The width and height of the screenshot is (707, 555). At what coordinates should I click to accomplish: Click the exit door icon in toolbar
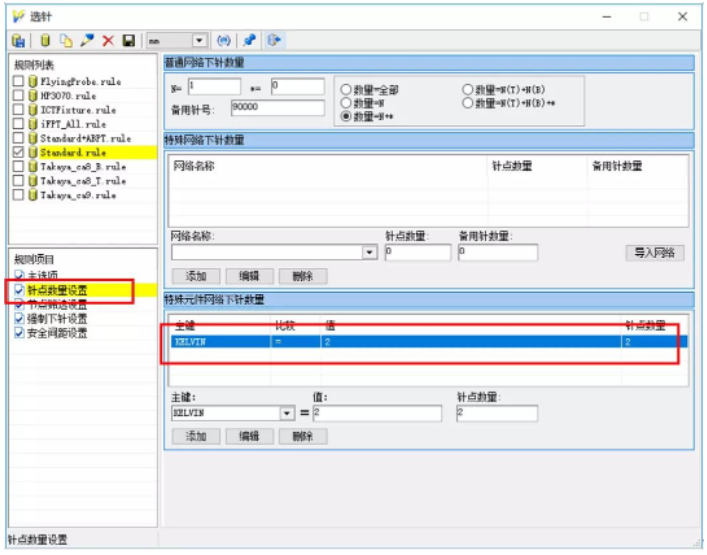273,41
